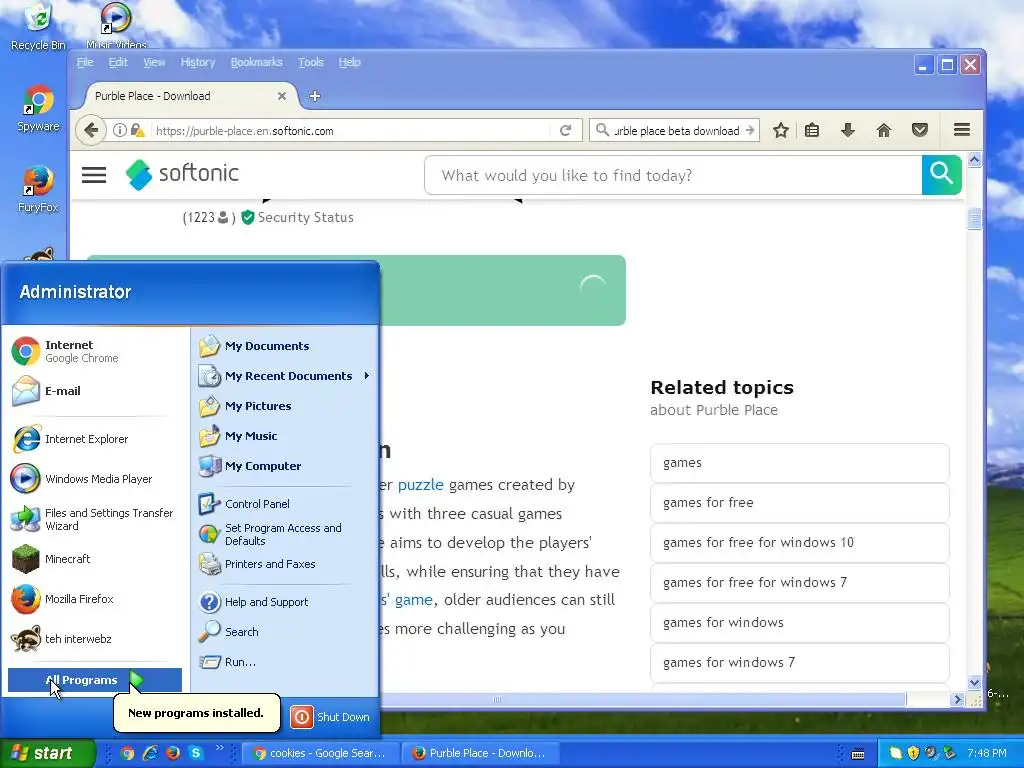Click the Firefox back arrow button
1024x768 pixels.
tap(91, 131)
